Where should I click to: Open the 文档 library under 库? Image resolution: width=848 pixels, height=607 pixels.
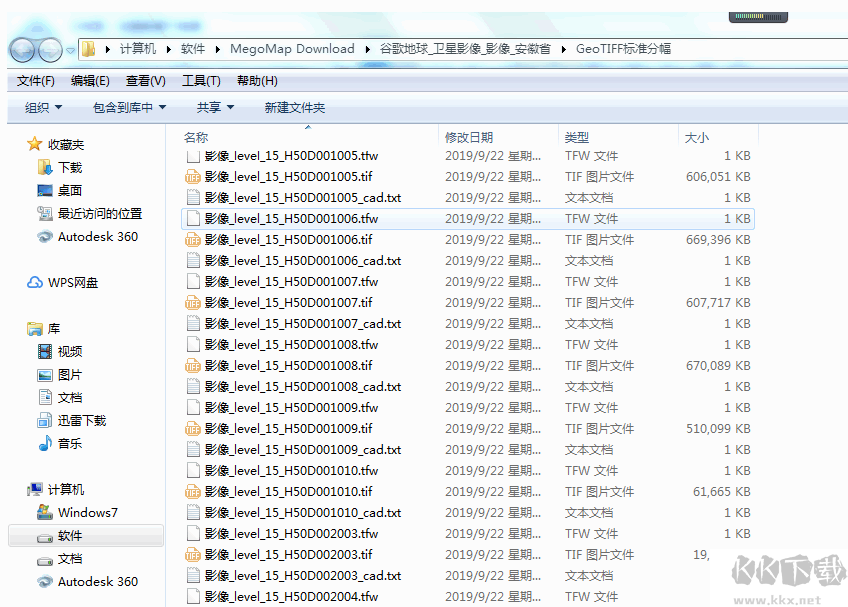60,398
